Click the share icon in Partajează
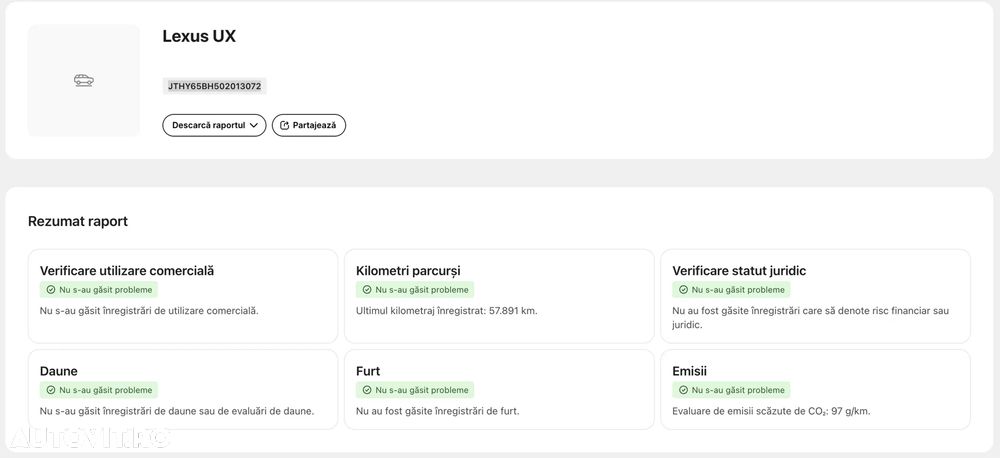The image size is (1000, 458). click(x=285, y=125)
